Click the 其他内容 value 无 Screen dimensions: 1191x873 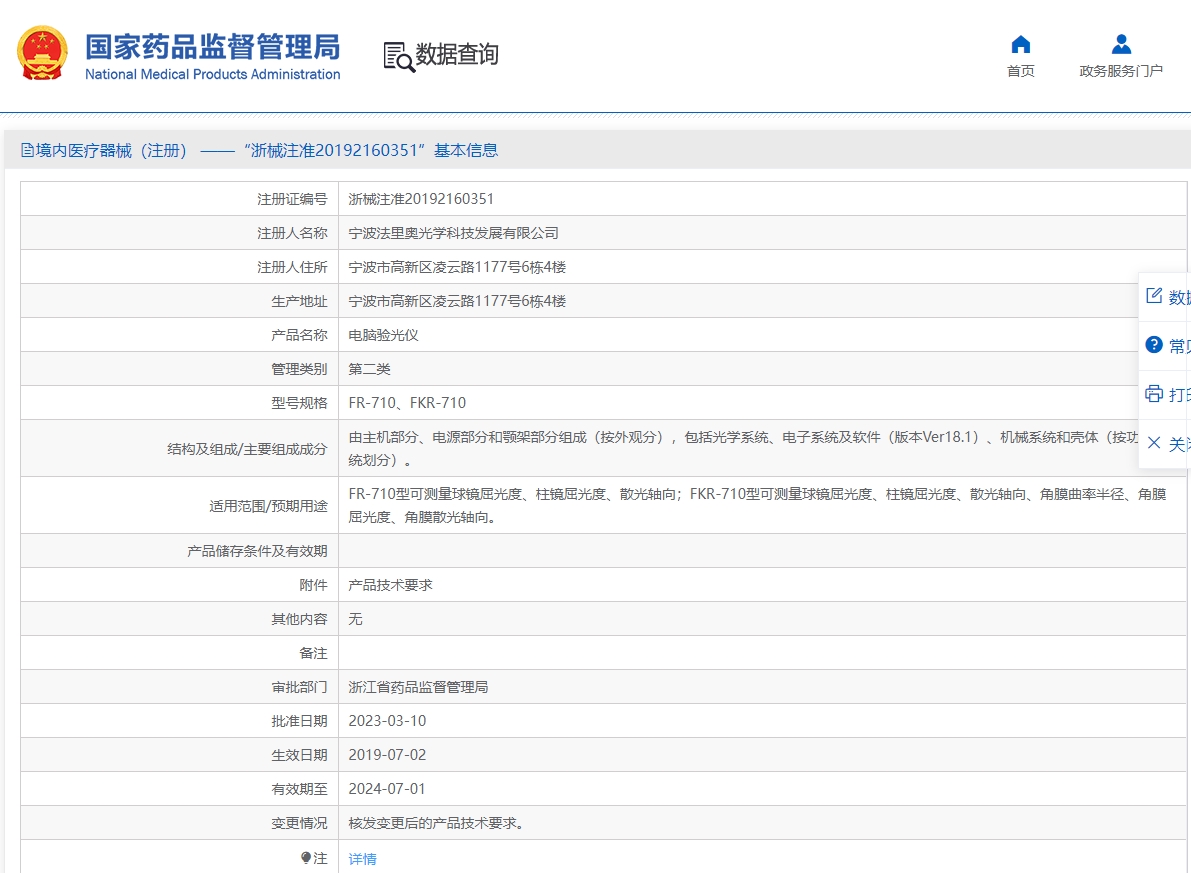tap(355, 619)
